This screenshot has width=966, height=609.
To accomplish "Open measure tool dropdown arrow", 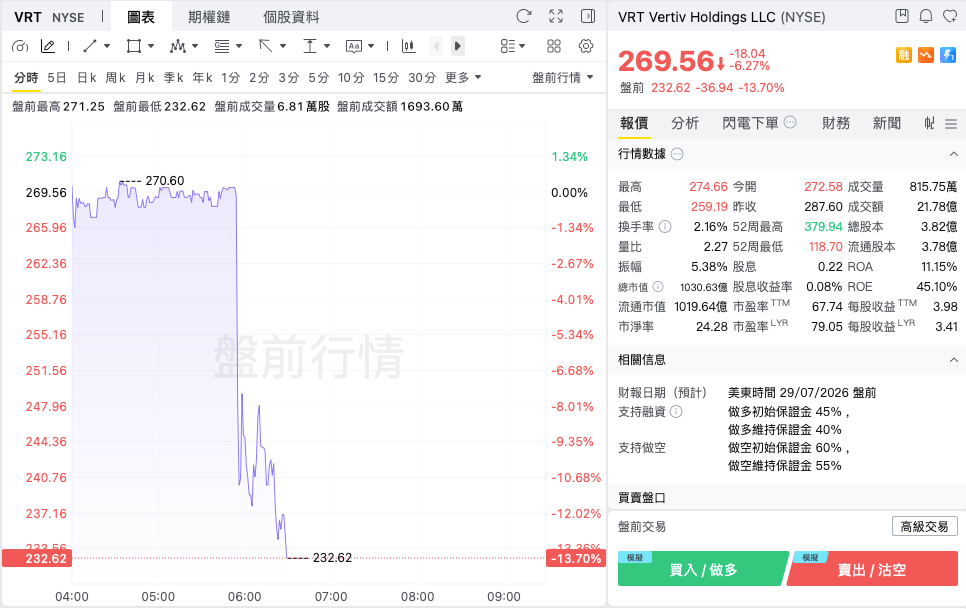I will click(x=327, y=46).
